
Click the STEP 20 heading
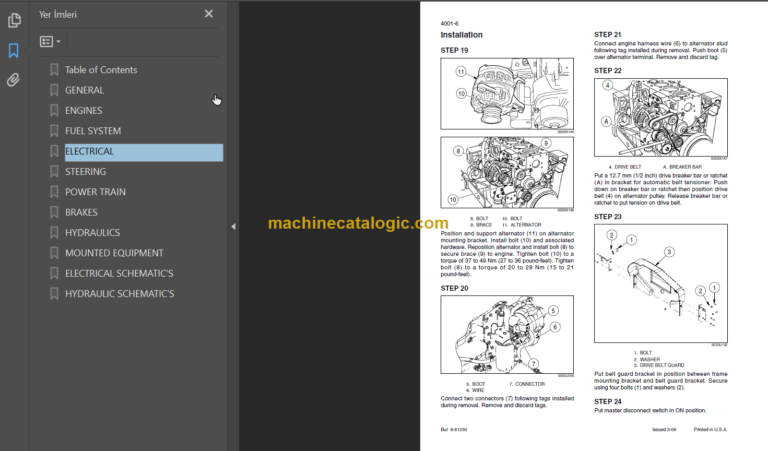coord(454,288)
